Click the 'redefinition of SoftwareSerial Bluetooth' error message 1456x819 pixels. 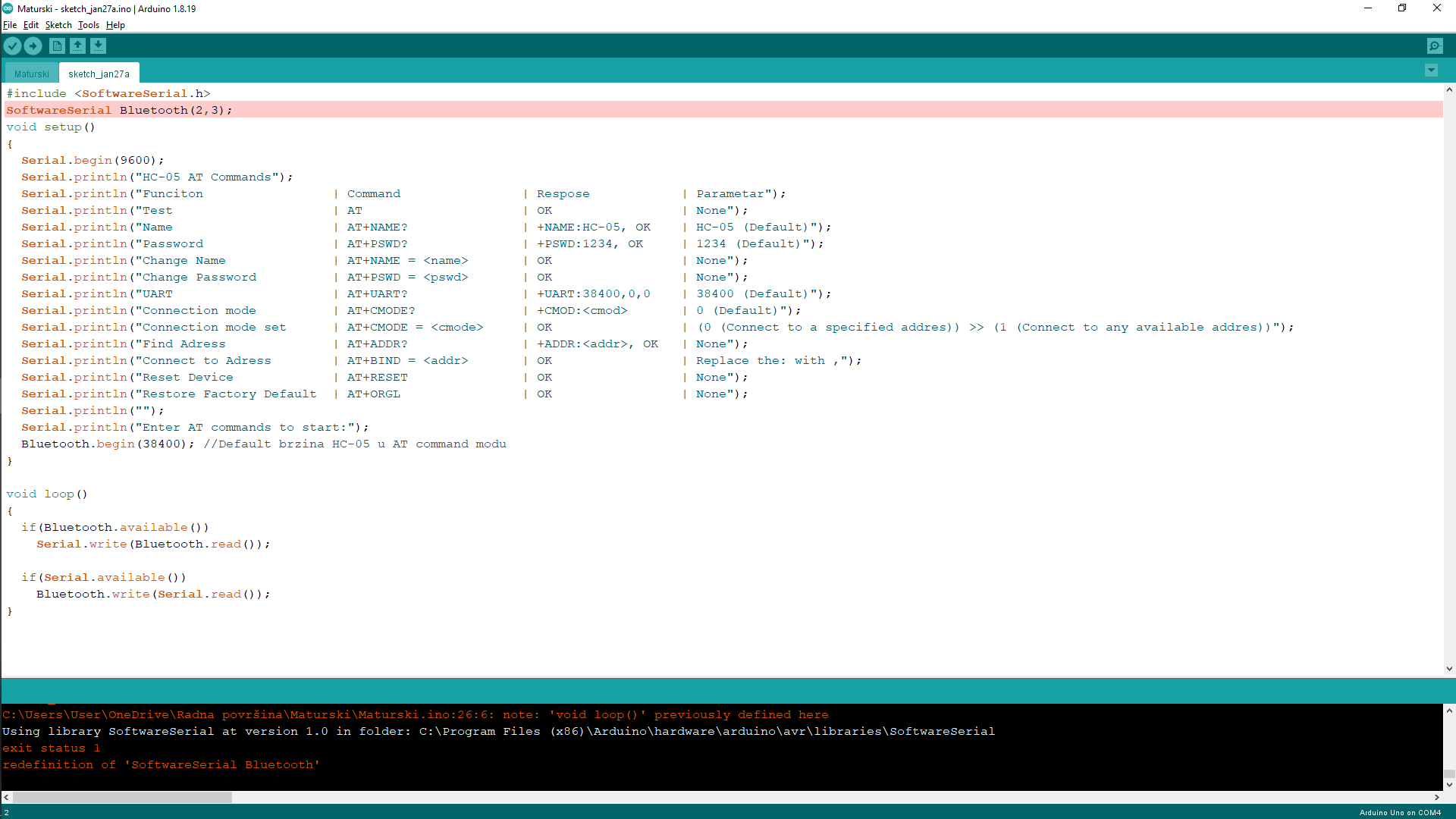click(x=161, y=764)
